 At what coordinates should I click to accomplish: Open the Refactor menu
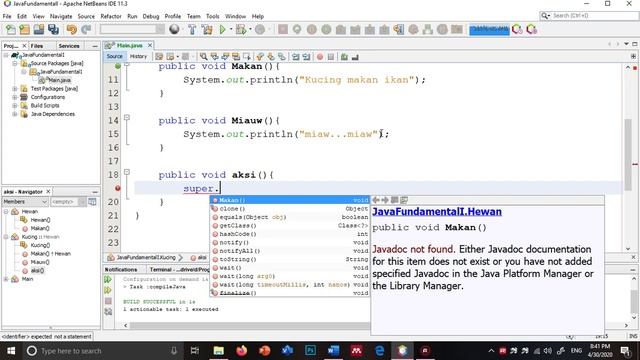tap(111, 16)
